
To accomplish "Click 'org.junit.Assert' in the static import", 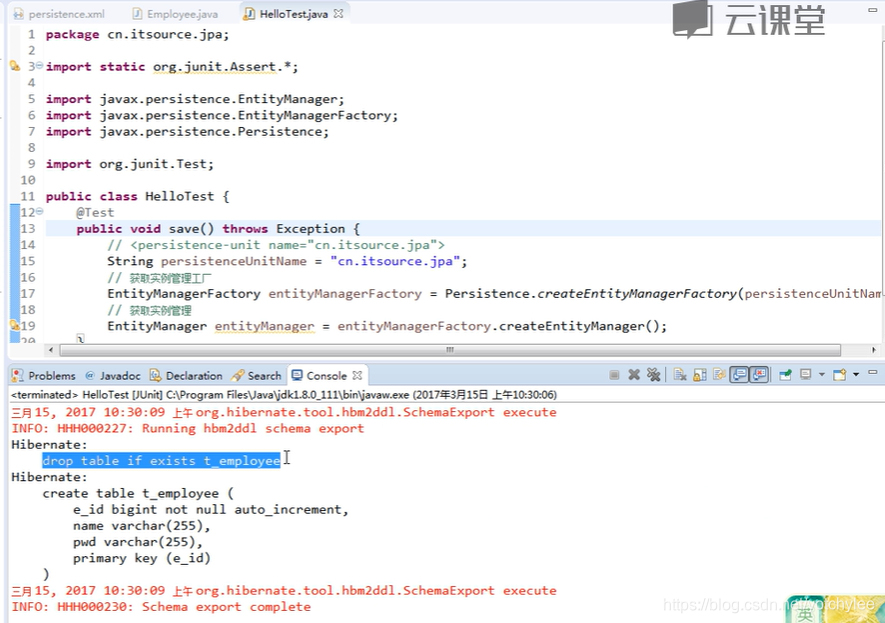I will 214,67.
